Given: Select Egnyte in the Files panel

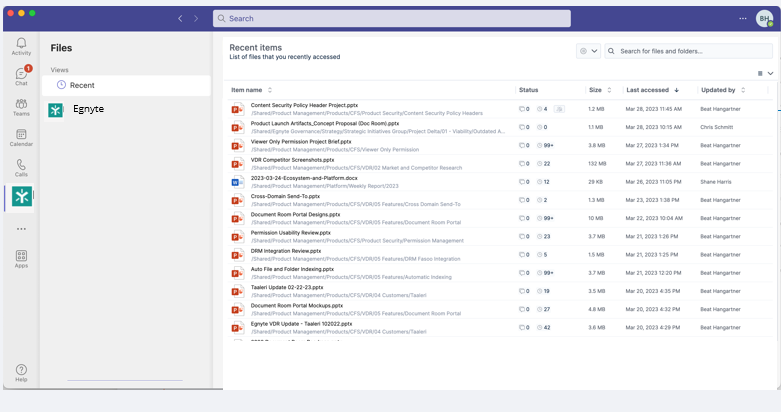Looking at the screenshot, I should click(88, 109).
